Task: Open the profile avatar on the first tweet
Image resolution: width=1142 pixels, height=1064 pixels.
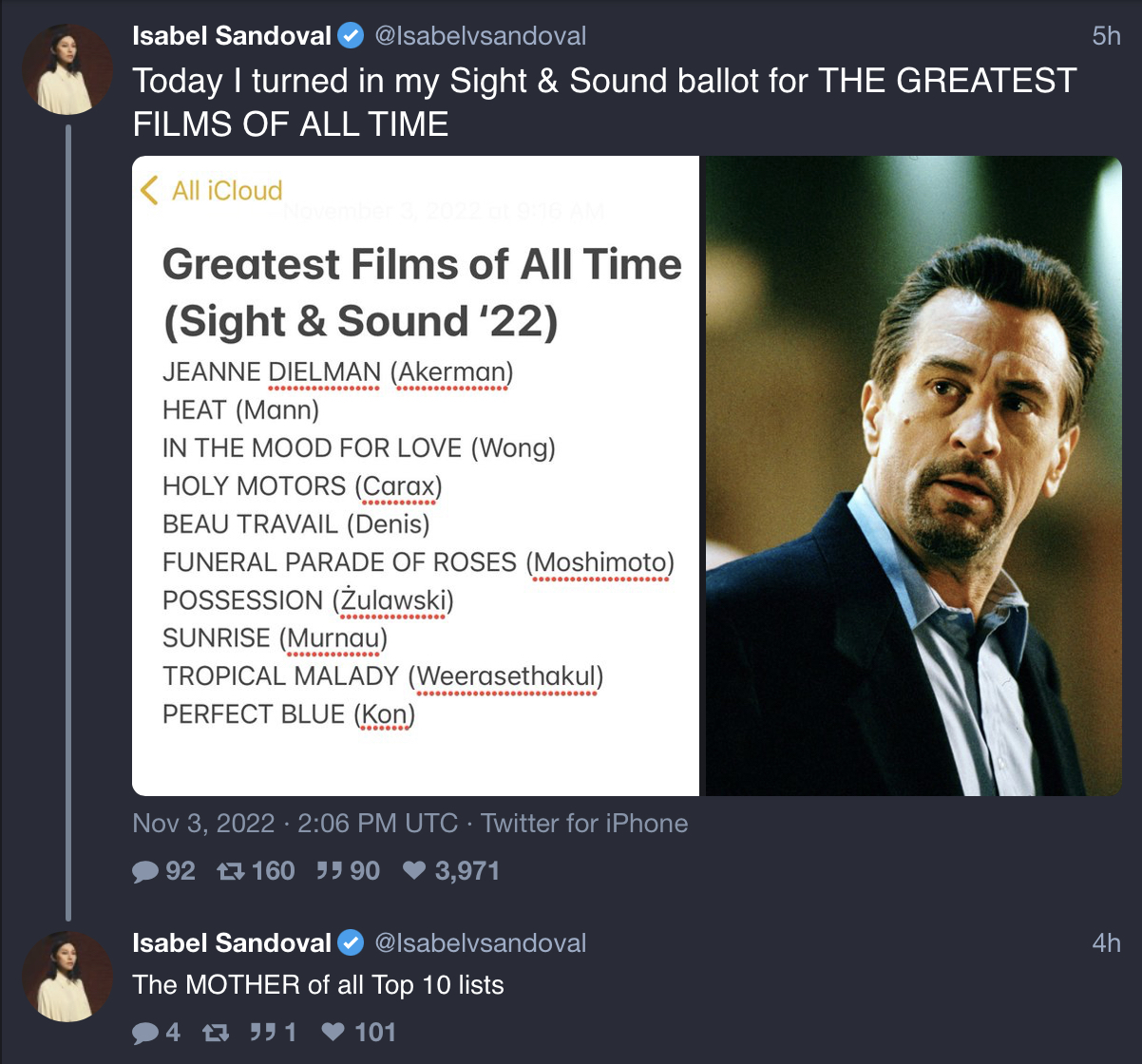Action: coord(67,69)
